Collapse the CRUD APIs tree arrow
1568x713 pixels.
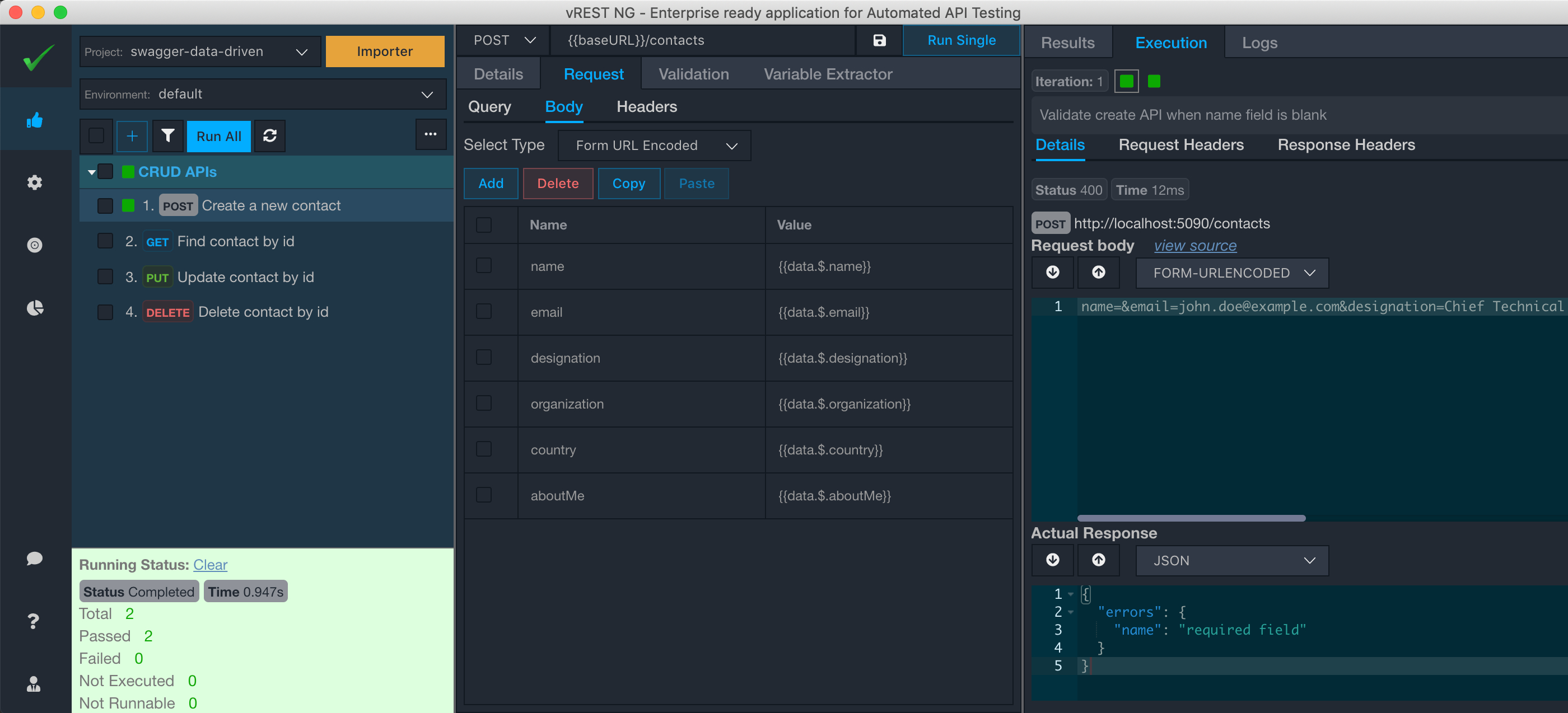pos(91,172)
